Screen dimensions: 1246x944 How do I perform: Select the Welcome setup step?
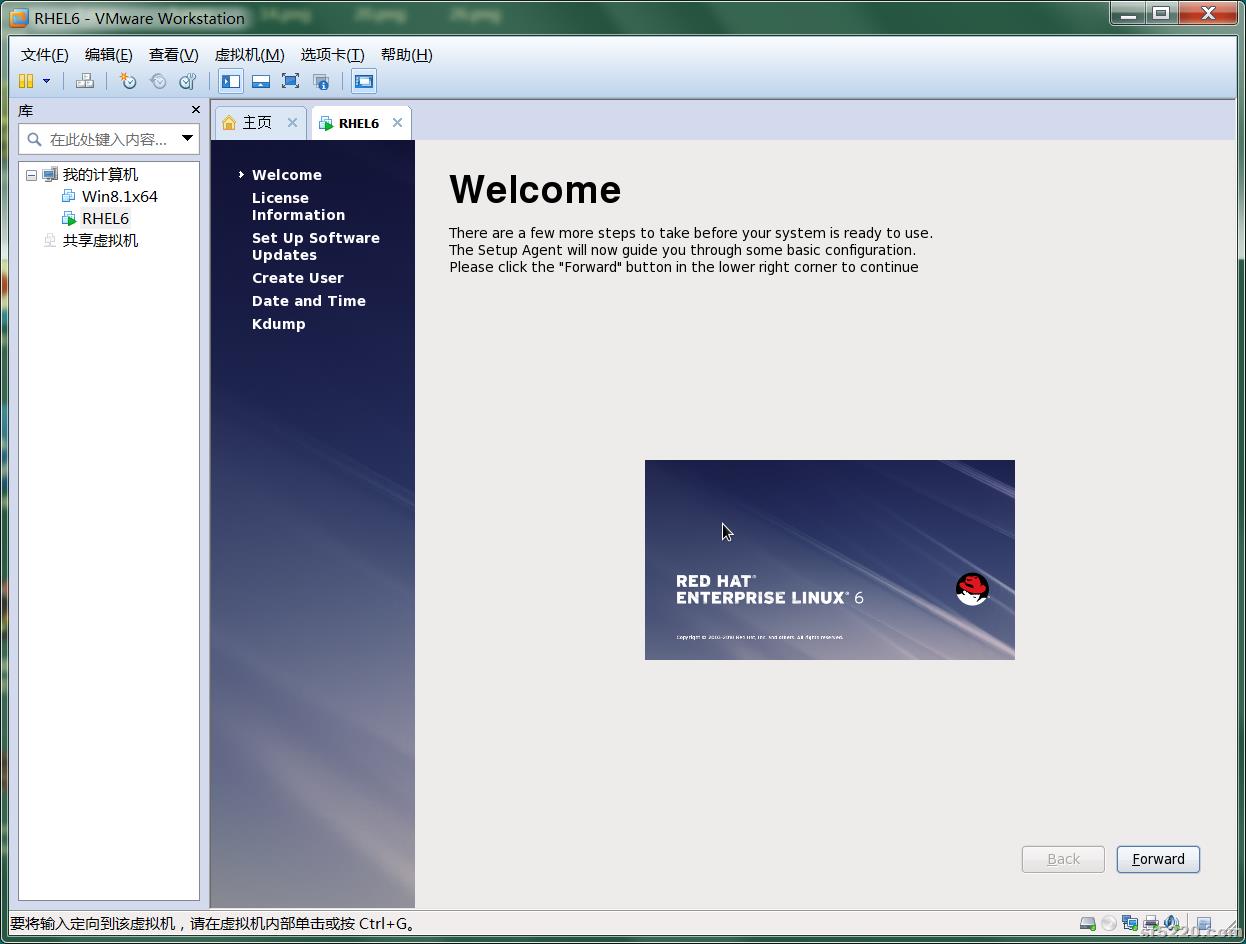tap(286, 175)
